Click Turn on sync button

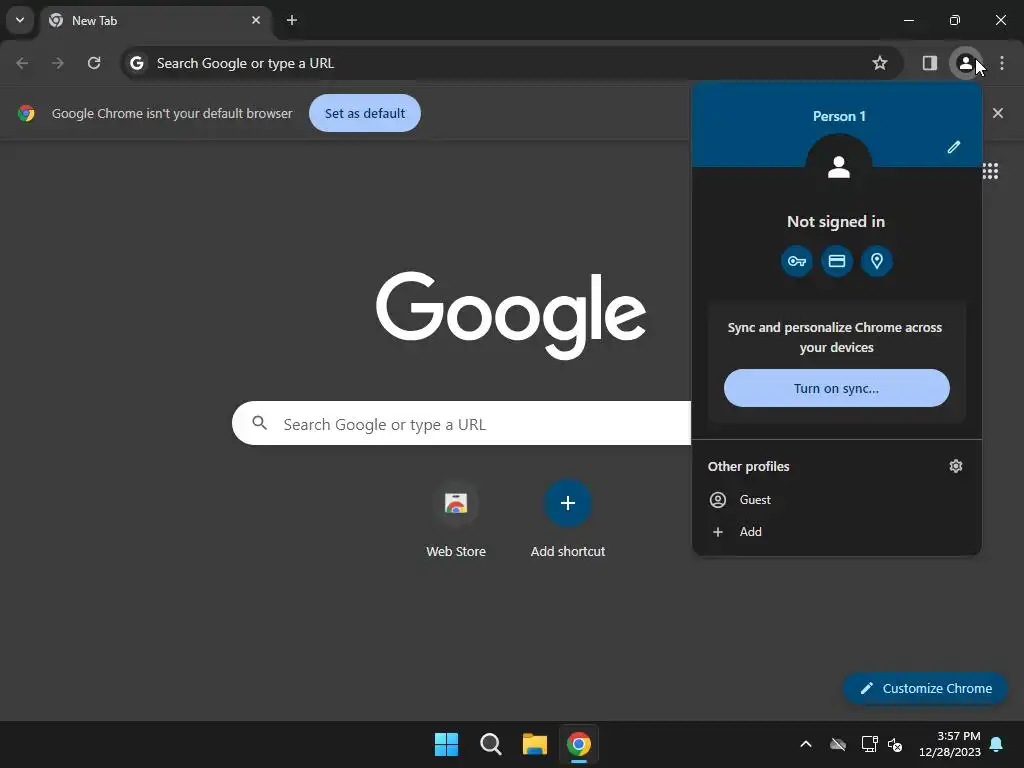click(x=836, y=389)
